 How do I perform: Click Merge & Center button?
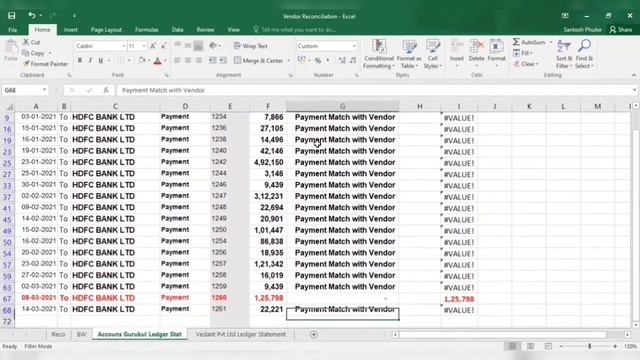pyautogui.click(x=259, y=60)
